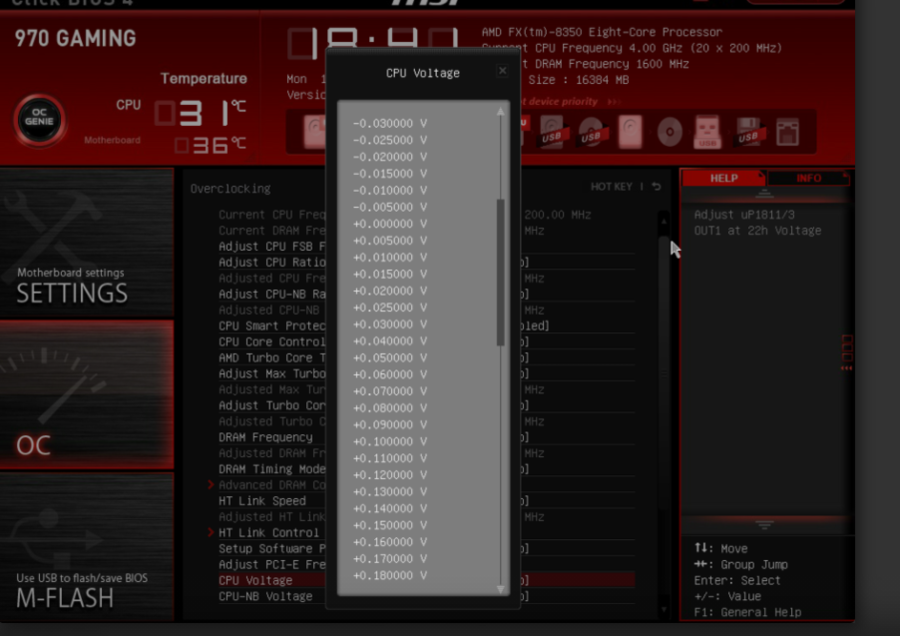This screenshot has width=900, height=636.
Task: Select the plain CD/DVD disc boot device icon
Action: tap(669, 132)
